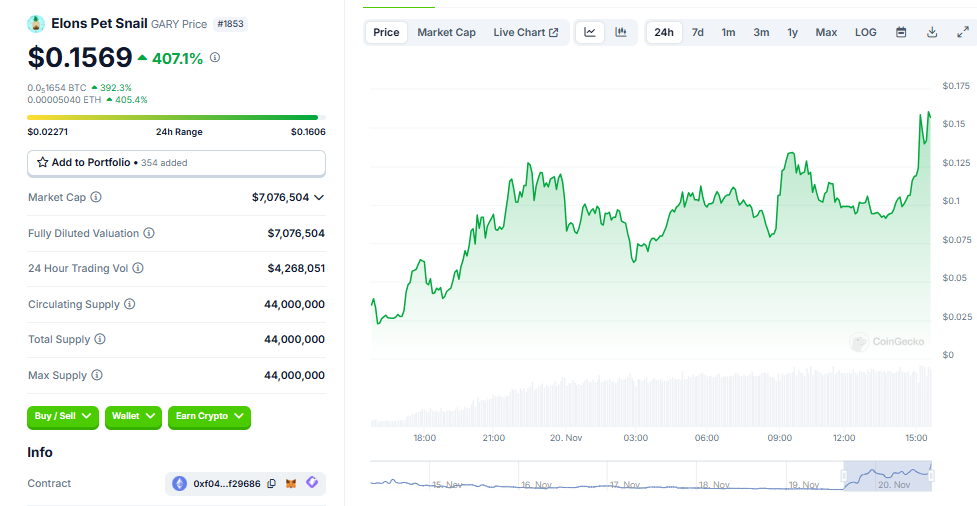Click the price line chart area
Screen dimensions: 977x506
click(x=651, y=224)
